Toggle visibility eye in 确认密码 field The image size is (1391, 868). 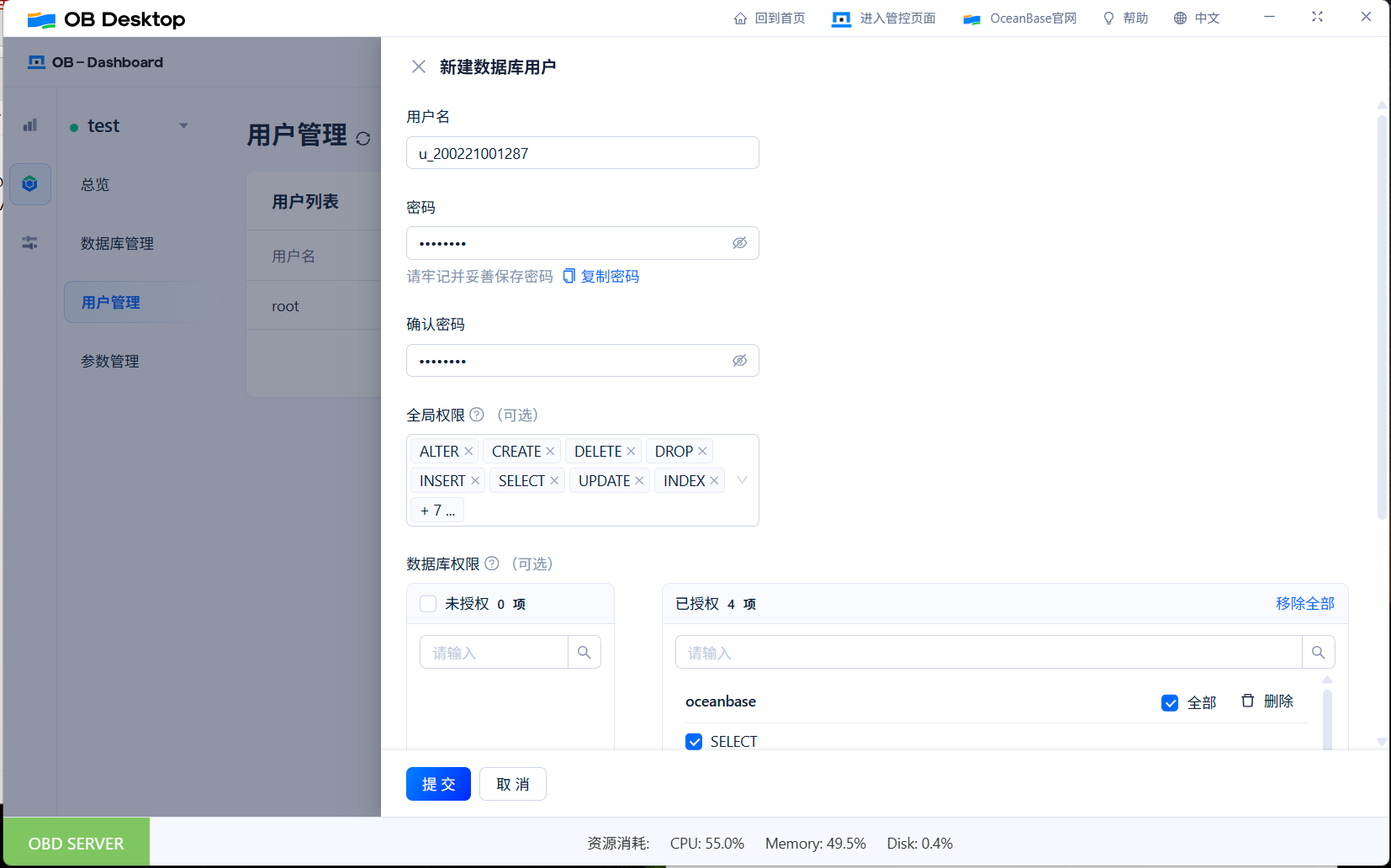coord(739,360)
